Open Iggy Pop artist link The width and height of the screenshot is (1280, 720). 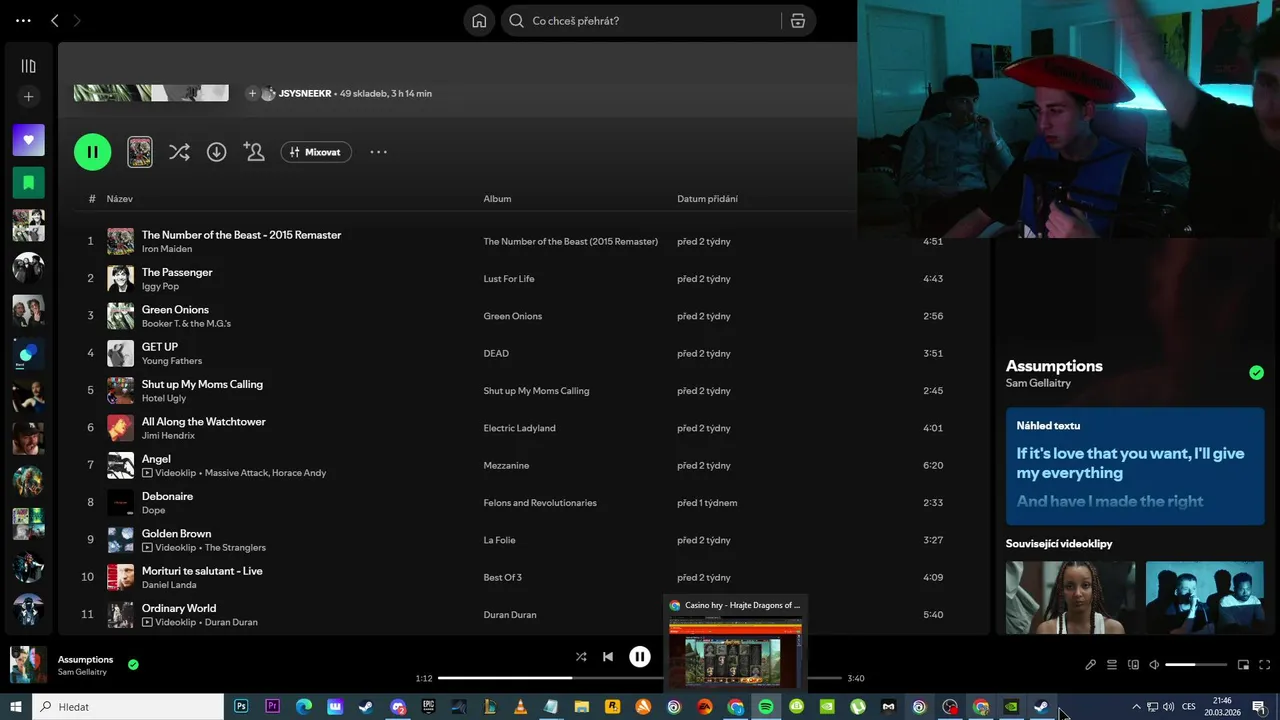point(160,286)
